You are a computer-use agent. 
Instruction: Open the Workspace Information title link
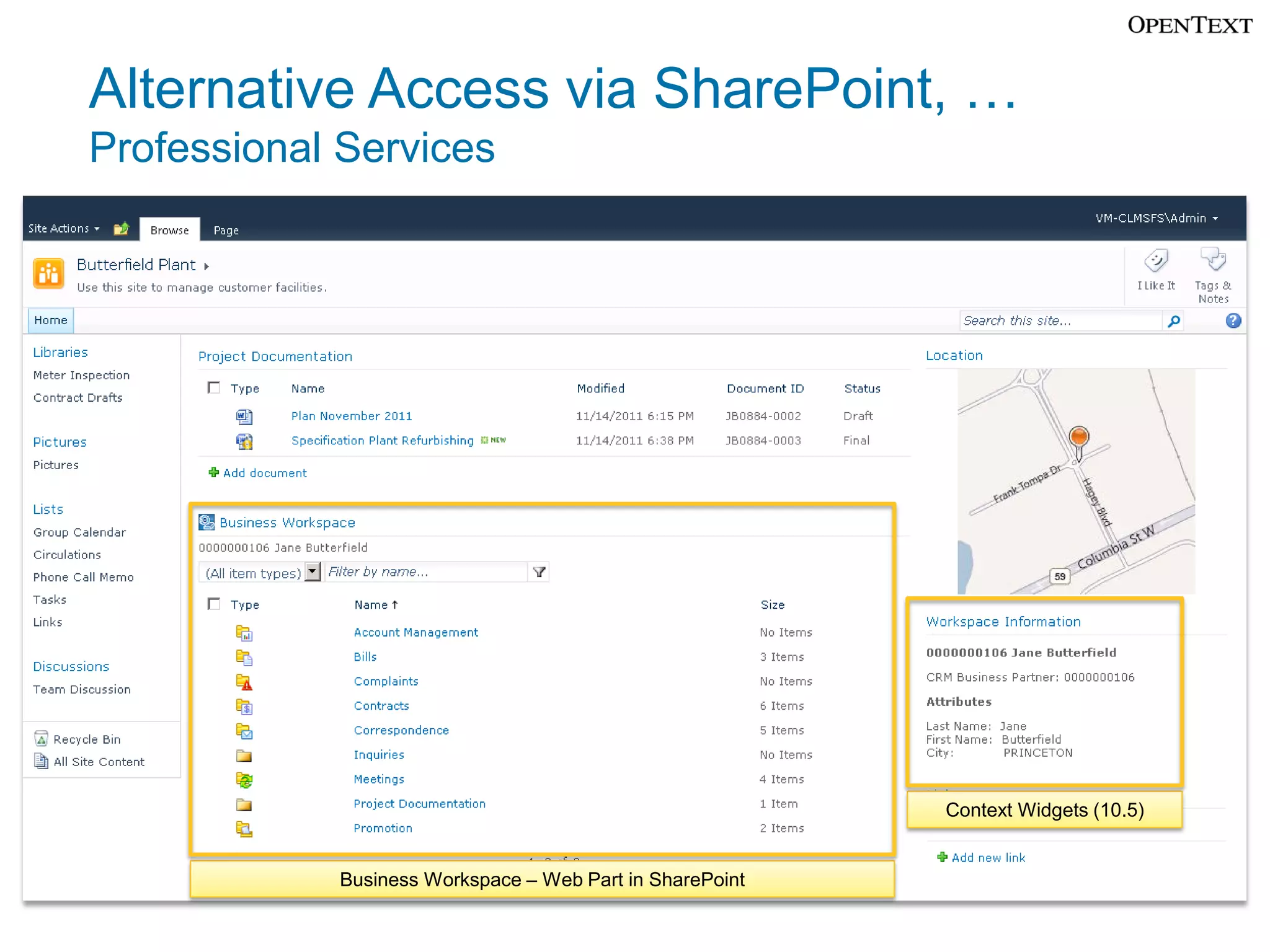pyautogui.click(x=1003, y=622)
